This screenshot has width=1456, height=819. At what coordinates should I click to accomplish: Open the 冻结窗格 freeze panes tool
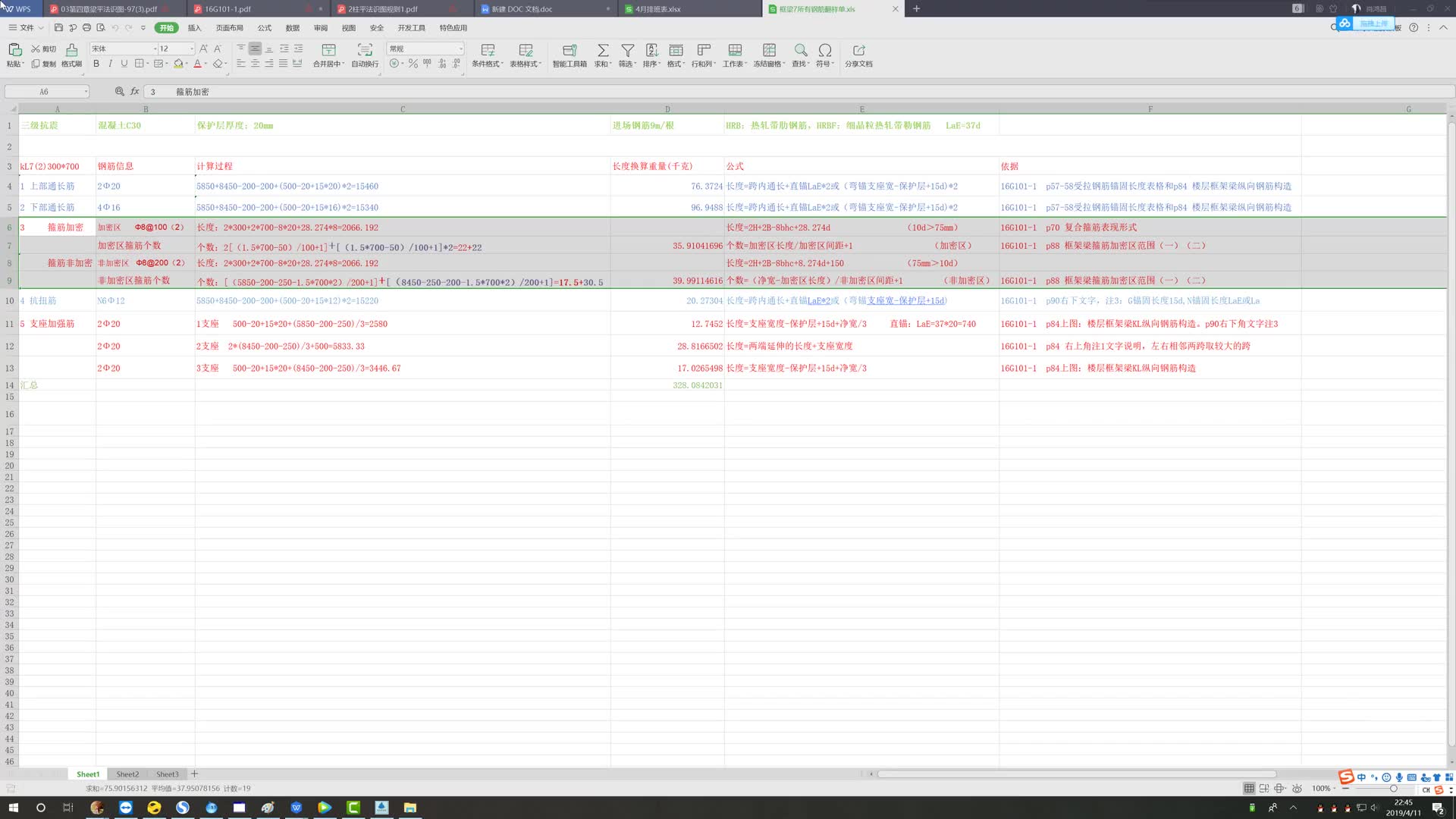768,50
